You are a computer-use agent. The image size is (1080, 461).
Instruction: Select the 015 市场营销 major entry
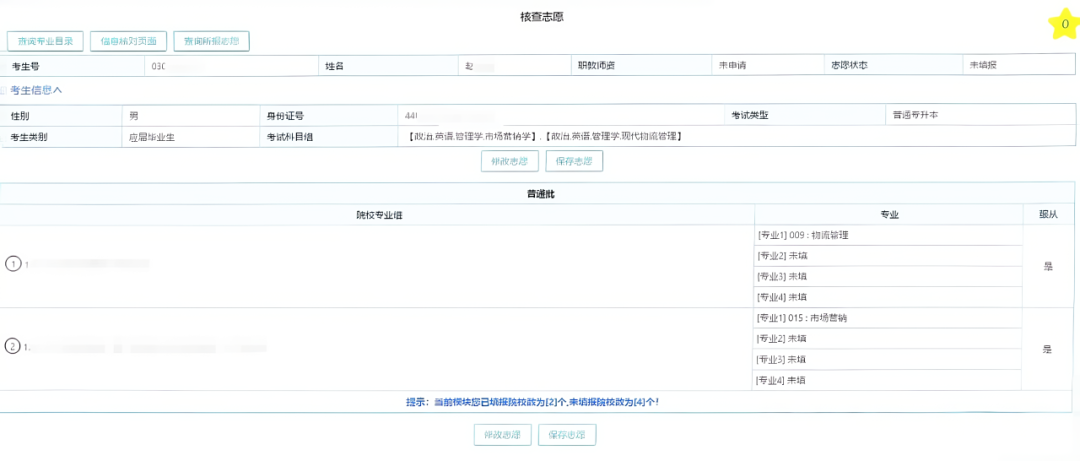[x=810, y=318]
